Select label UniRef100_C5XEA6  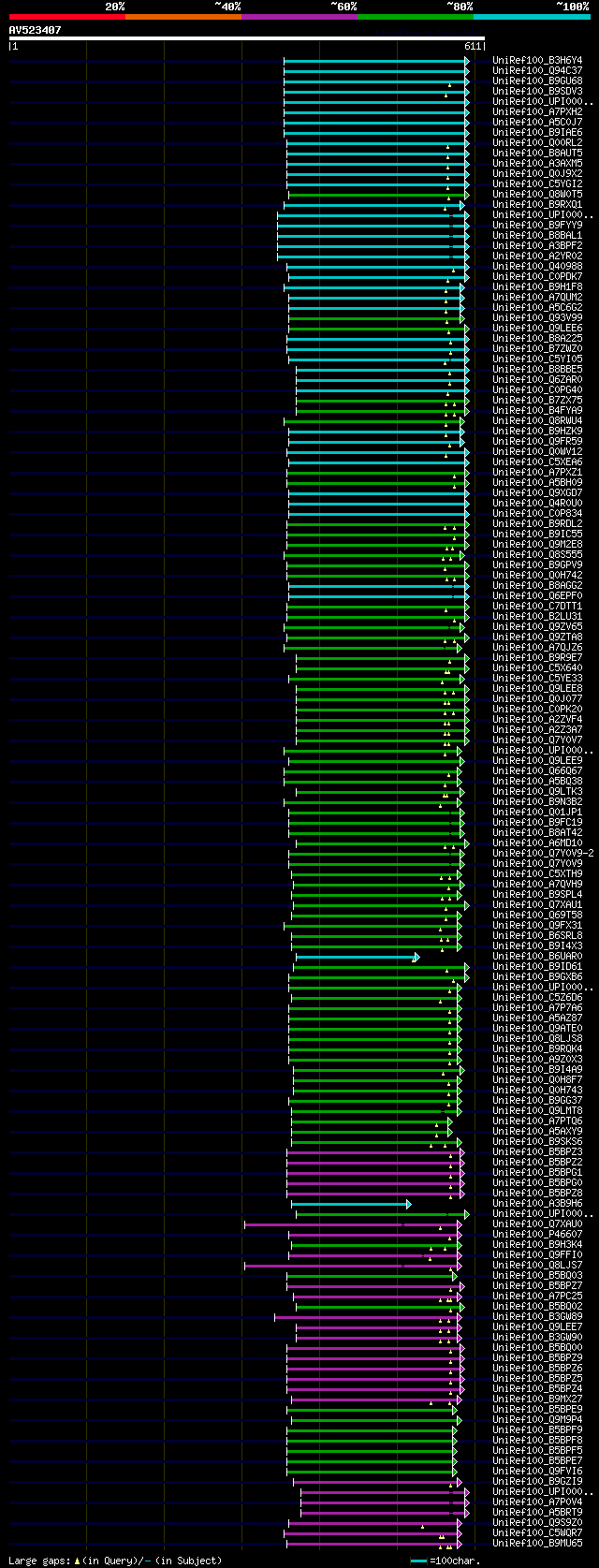click(537, 462)
